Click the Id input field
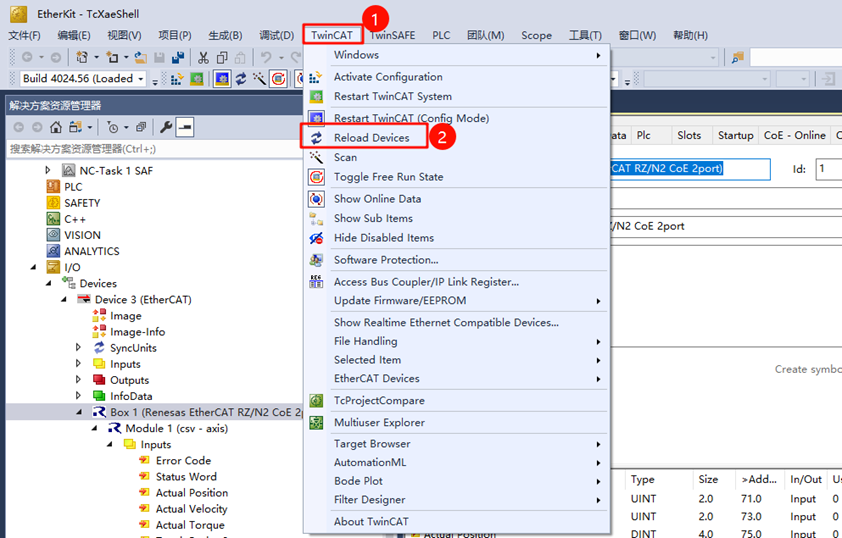The image size is (842, 538). pos(829,169)
